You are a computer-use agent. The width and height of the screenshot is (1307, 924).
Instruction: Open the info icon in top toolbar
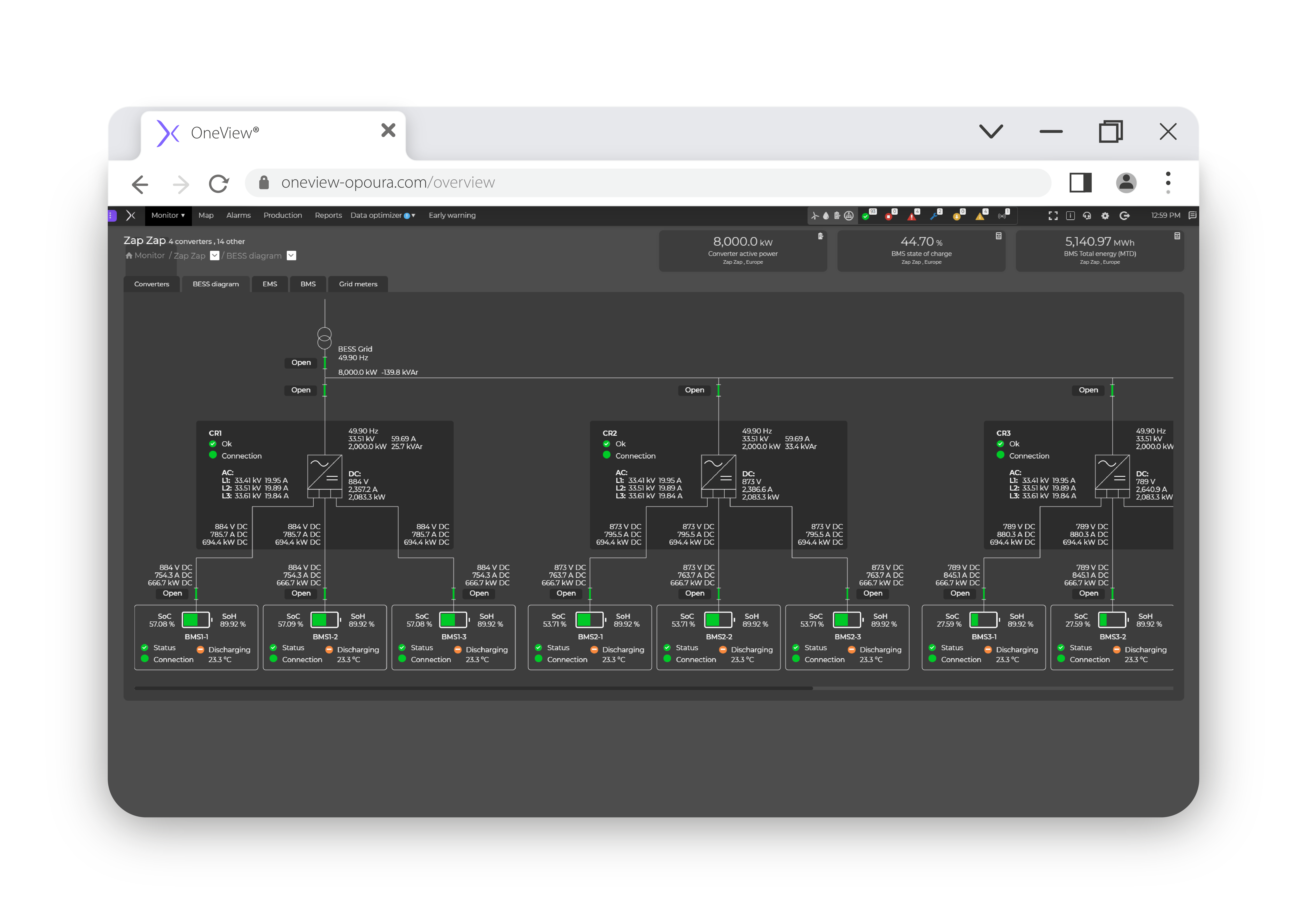point(1070,216)
